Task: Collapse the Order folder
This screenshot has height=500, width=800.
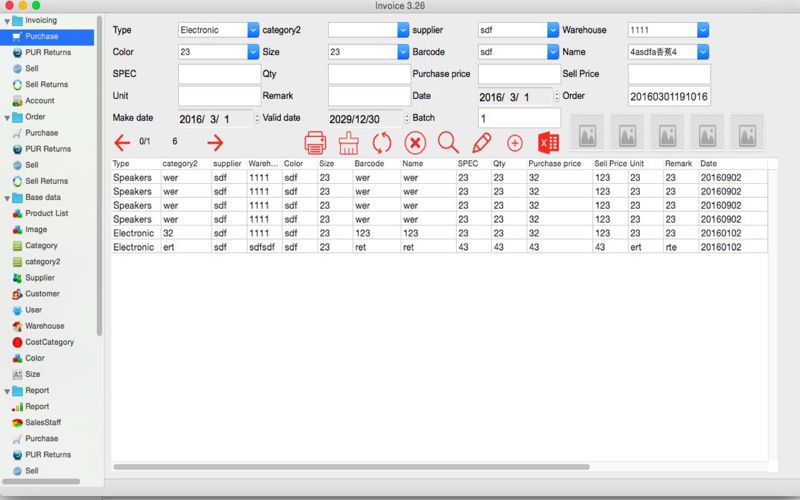Action: 7,118
